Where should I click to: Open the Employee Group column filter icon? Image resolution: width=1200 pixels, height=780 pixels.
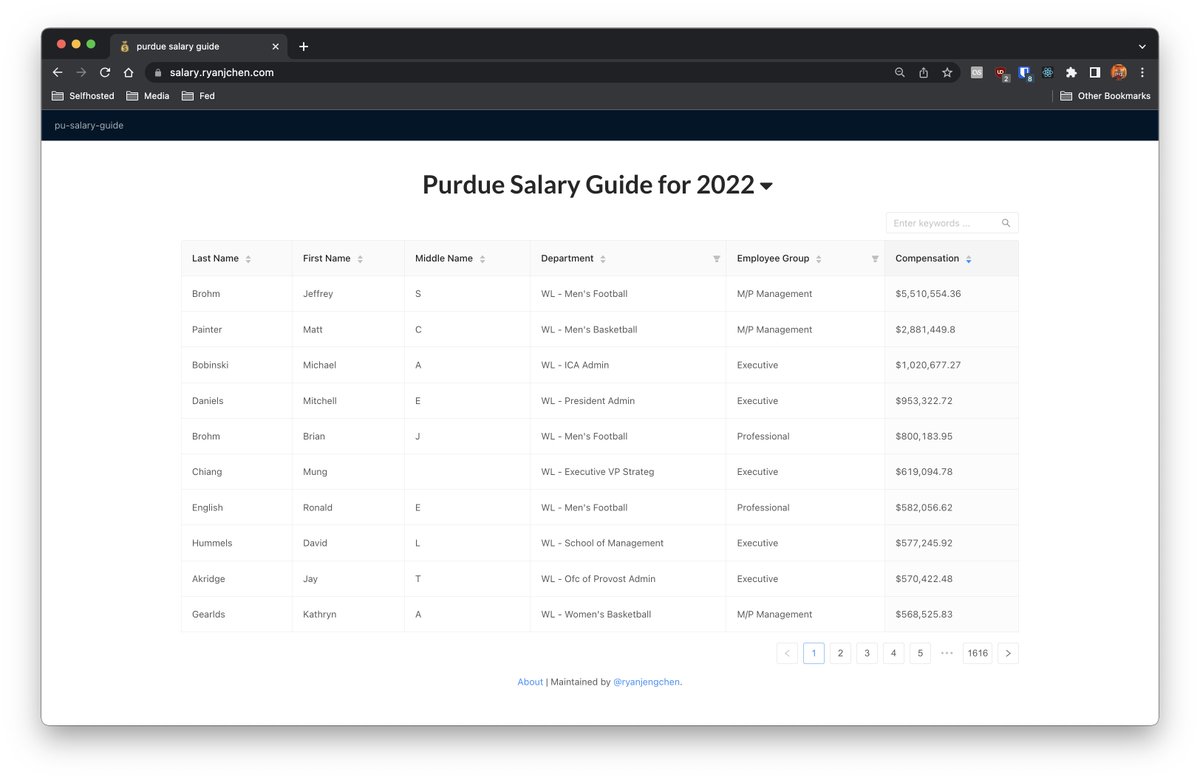pyautogui.click(x=875, y=259)
